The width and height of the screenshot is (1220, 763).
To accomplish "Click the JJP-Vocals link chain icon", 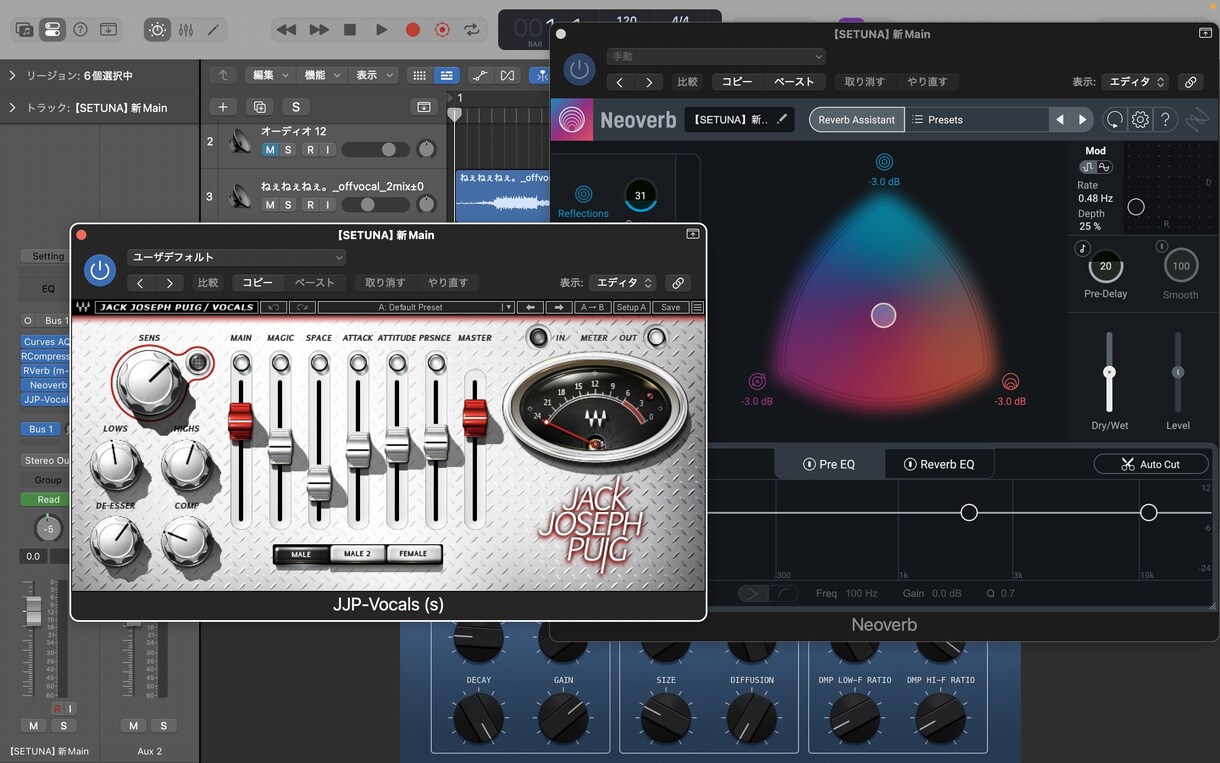I will tap(678, 283).
